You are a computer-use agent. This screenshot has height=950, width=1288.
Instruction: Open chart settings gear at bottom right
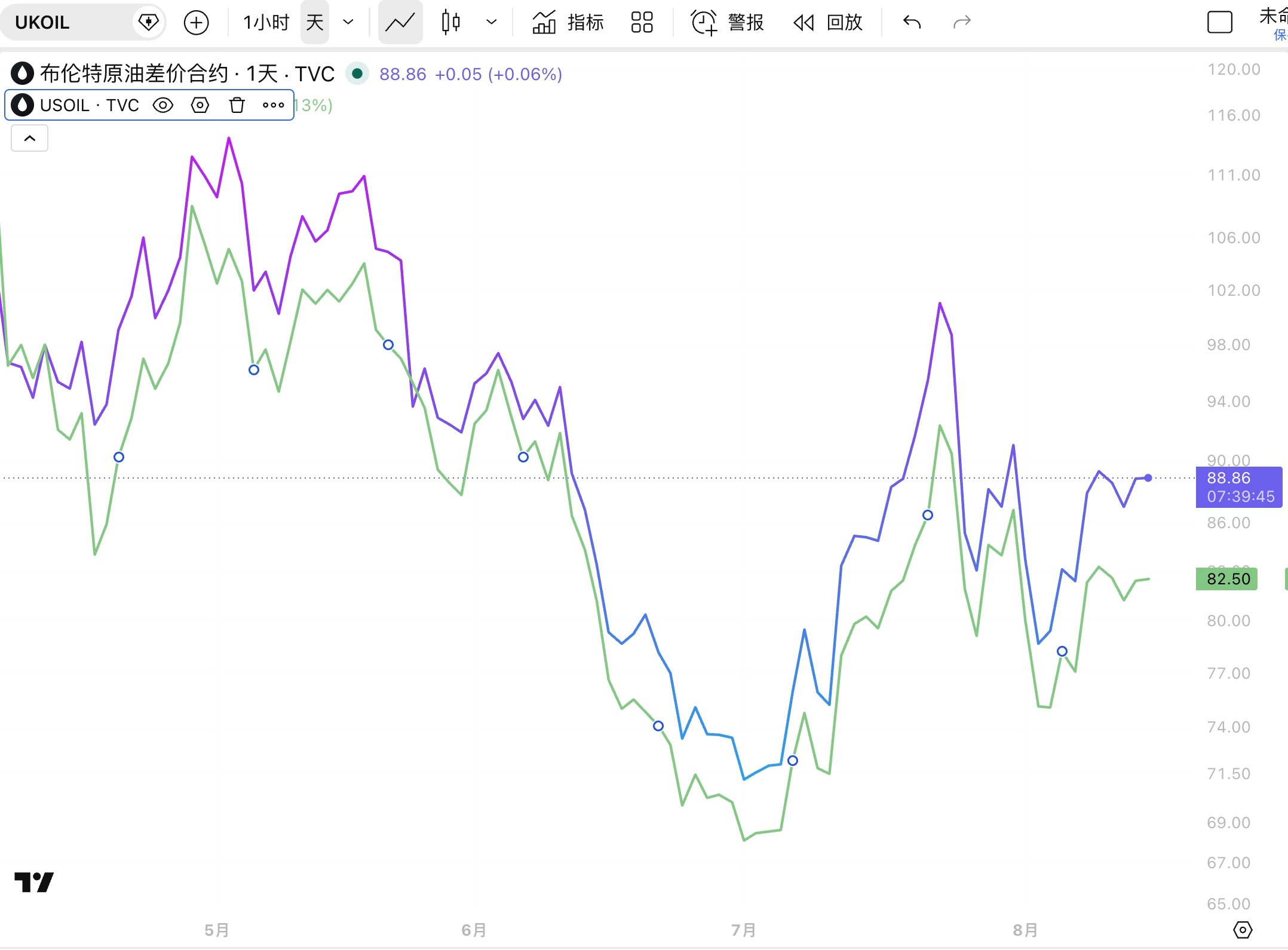tap(1243, 930)
